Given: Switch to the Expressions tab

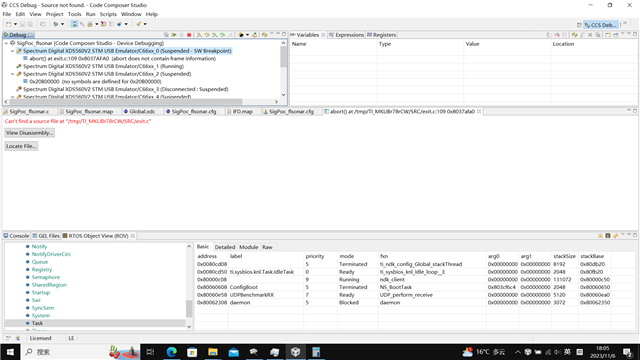Looking at the screenshot, I should pos(346,35).
